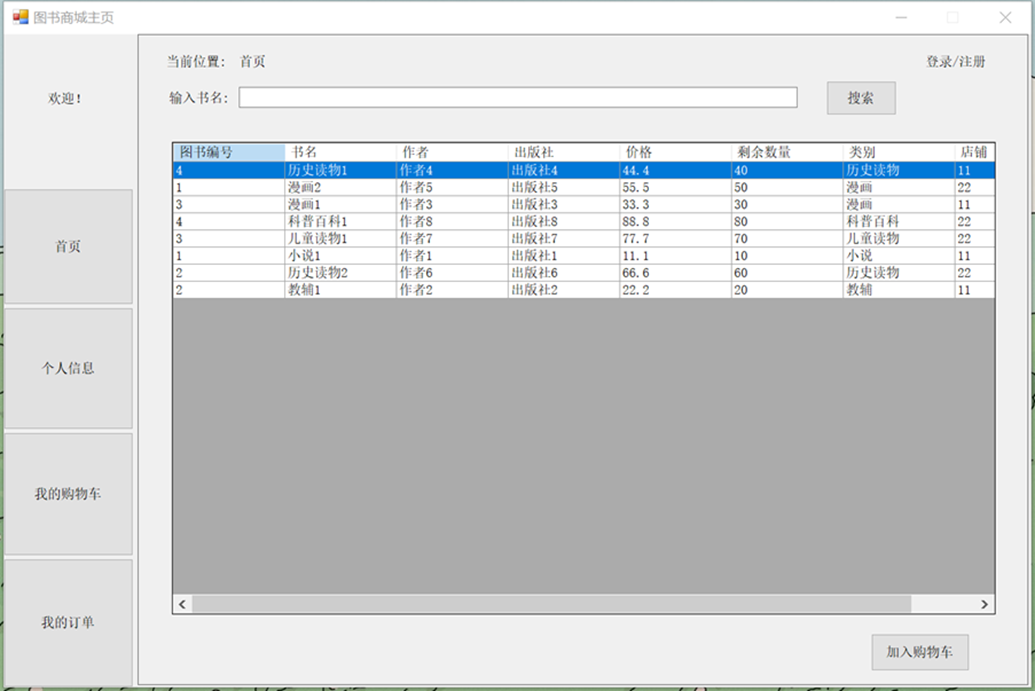The height and width of the screenshot is (691, 1035).
Task: Click the 小说 category cell
Action: point(898,256)
